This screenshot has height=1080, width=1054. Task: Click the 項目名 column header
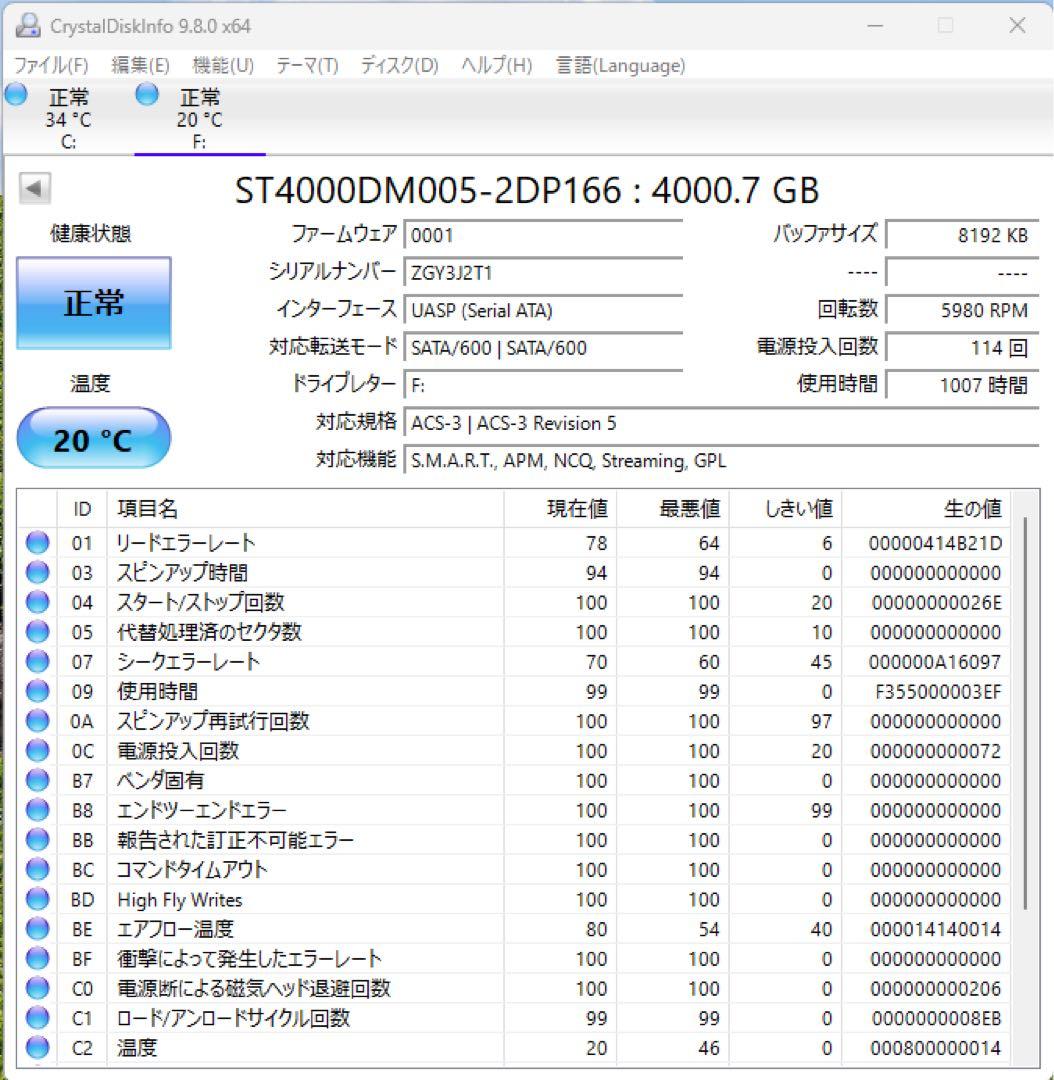point(305,509)
